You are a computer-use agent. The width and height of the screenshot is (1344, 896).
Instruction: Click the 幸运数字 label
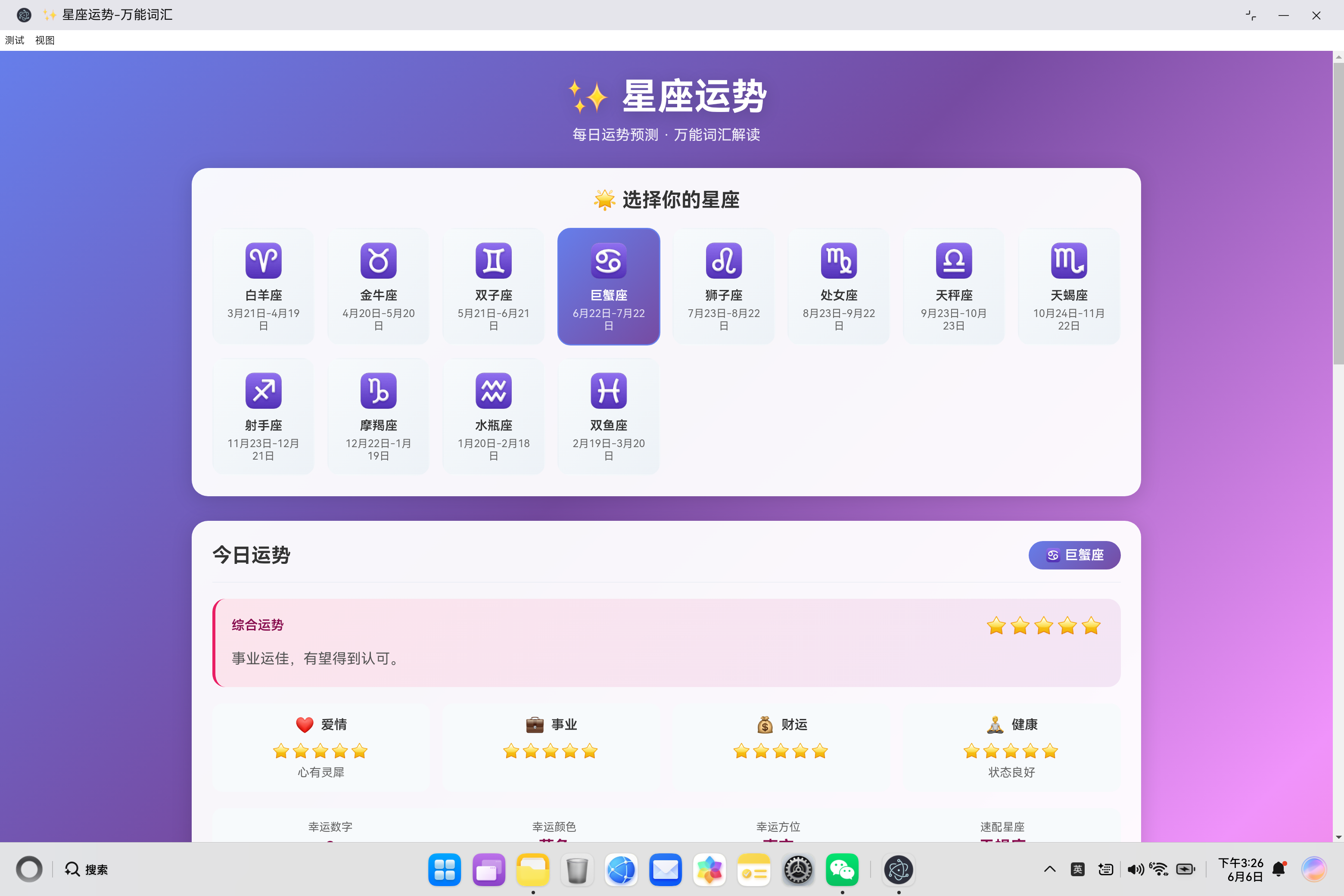point(330,827)
